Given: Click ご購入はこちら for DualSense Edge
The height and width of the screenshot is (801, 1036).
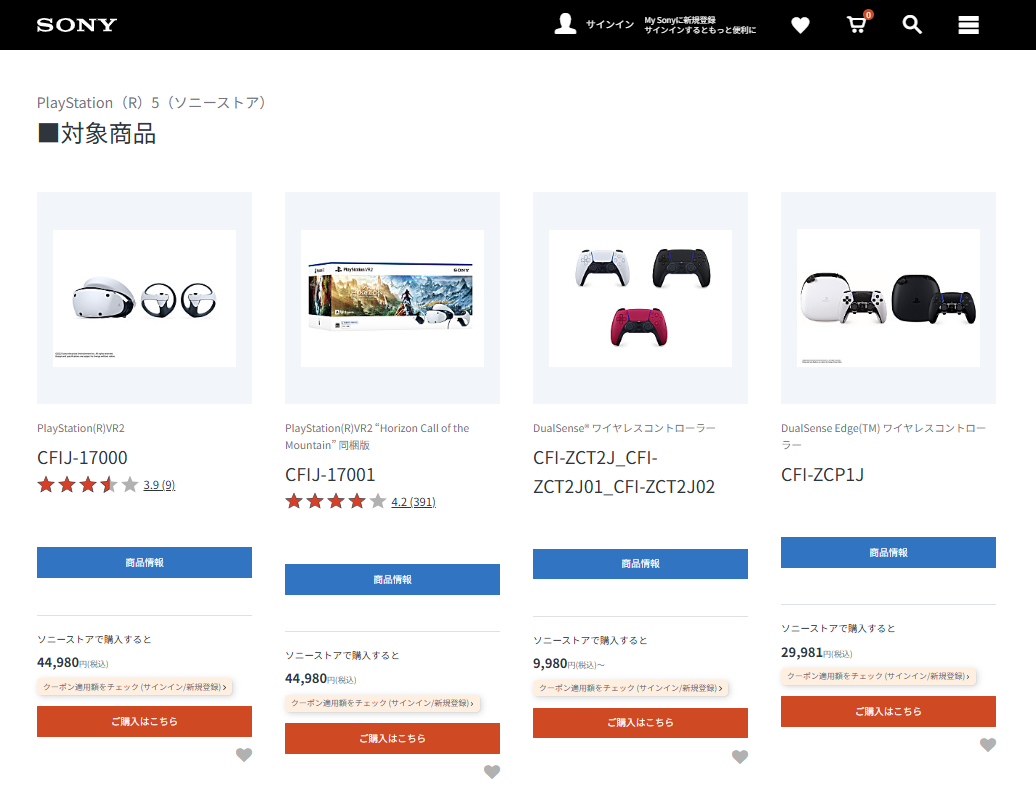Looking at the screenshot, I should [888, 712].
